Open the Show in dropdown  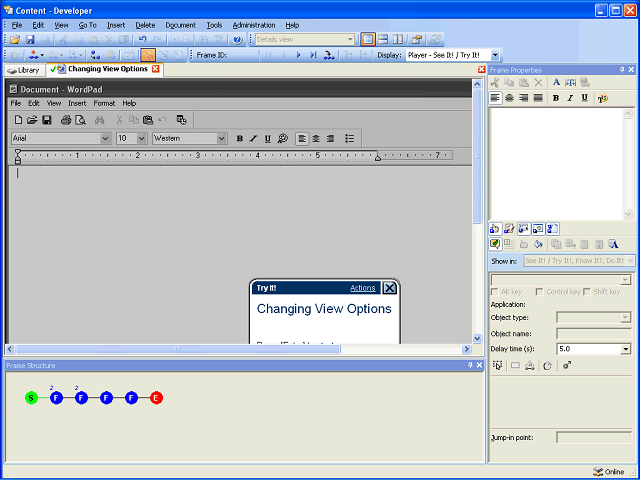(630, 260)
